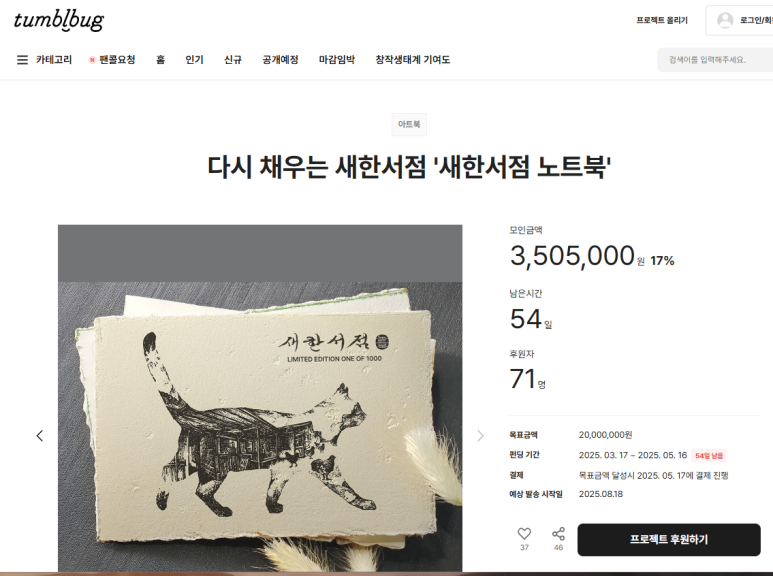Open the 공개예정 tab
The image size is (773, 576).
click(x=280, y=60)
